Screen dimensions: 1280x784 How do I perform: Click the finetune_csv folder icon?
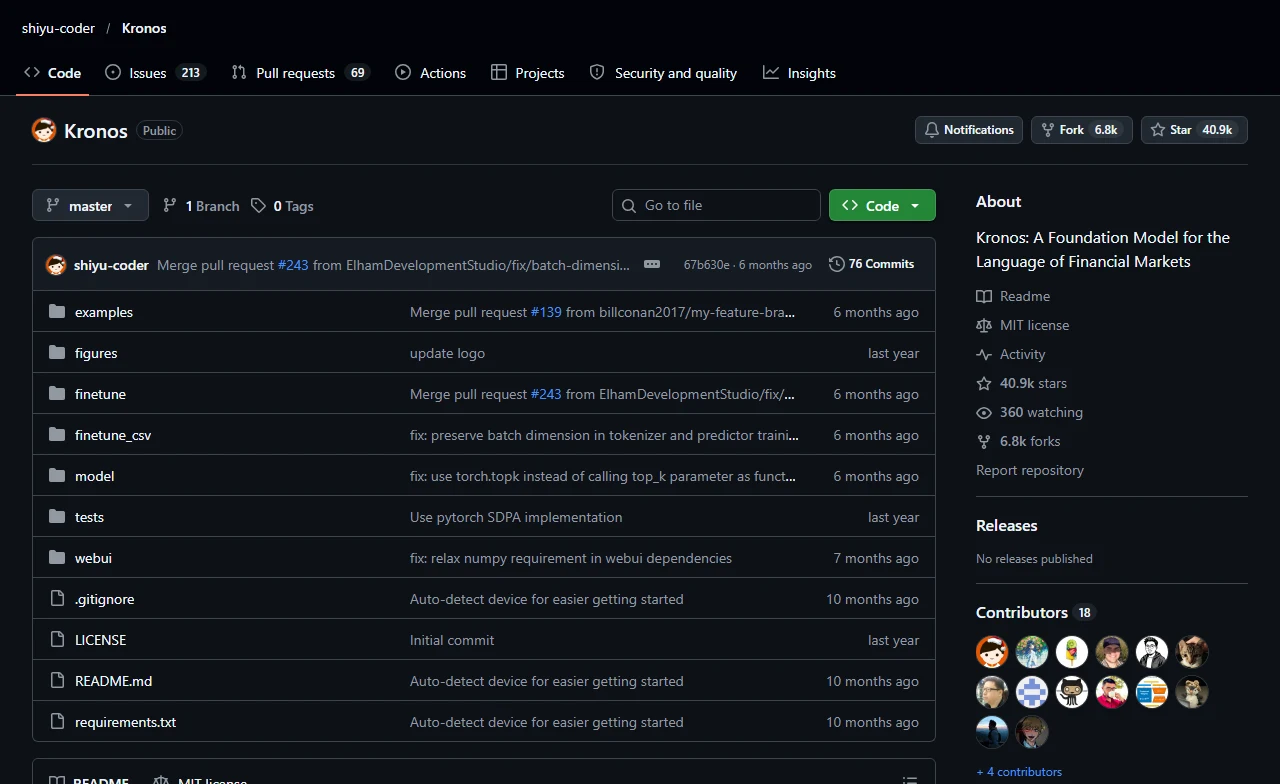57,435
